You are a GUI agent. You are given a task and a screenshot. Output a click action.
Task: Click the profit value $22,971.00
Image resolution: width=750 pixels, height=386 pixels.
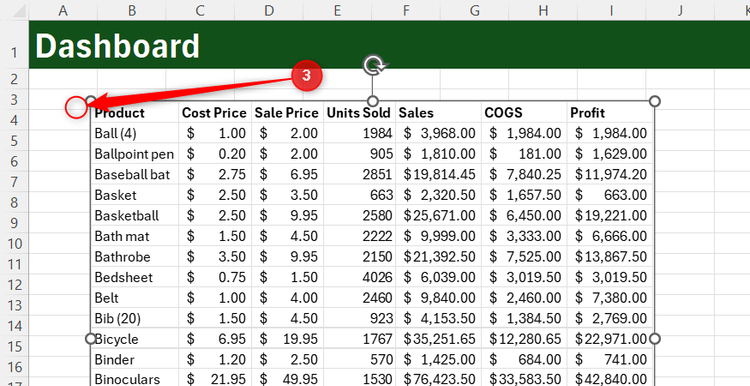coord(611,339)
